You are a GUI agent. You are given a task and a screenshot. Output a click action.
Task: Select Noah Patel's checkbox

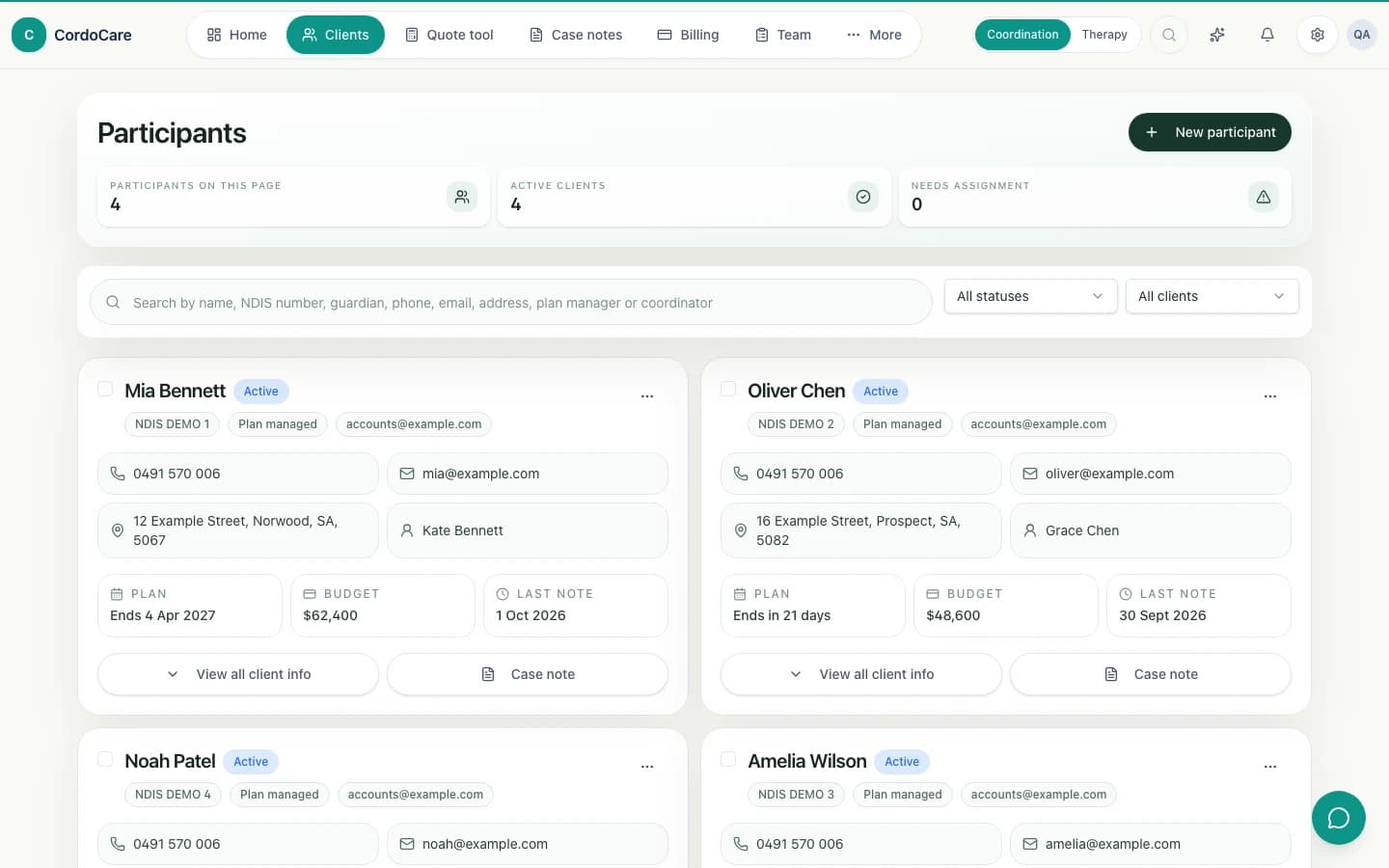pos(105,759)
